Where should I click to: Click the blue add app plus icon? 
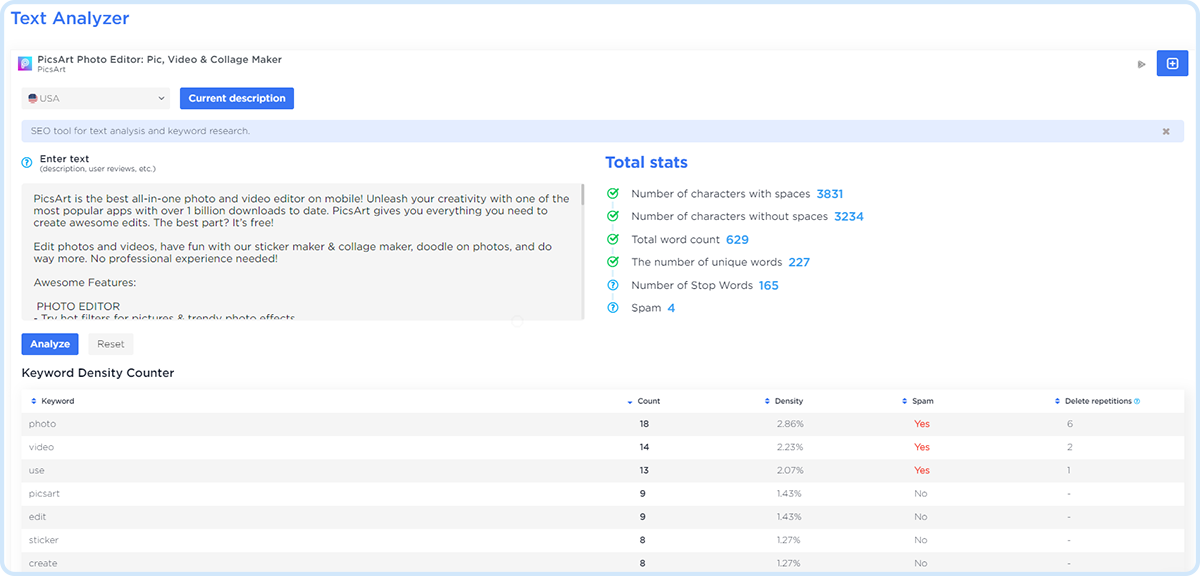(x=1172, y=63)
